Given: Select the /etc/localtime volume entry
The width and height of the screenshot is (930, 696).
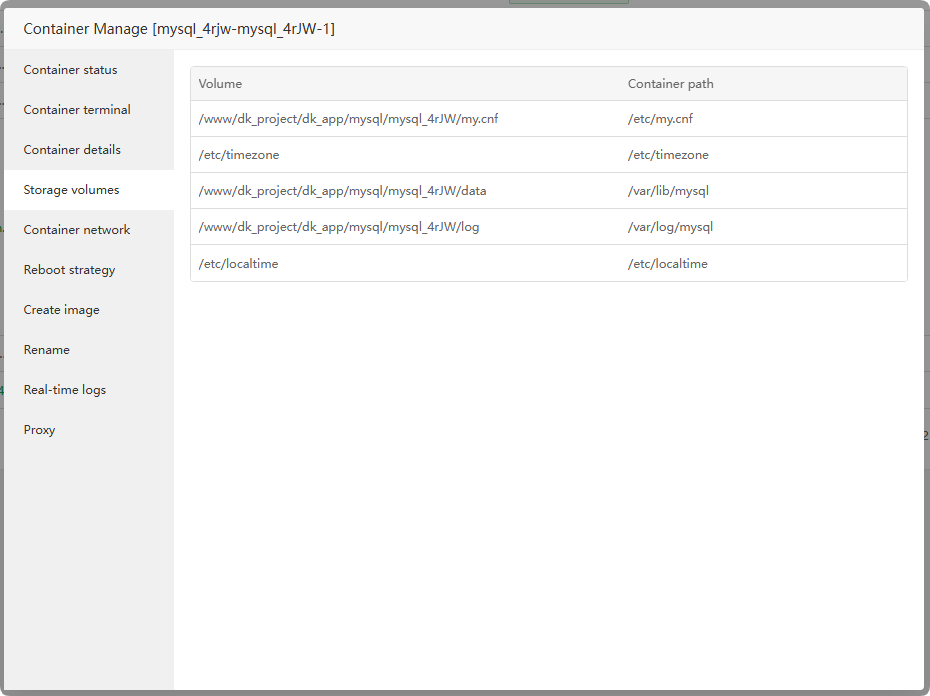Looking at the screenshot, I should click(238, 264).
